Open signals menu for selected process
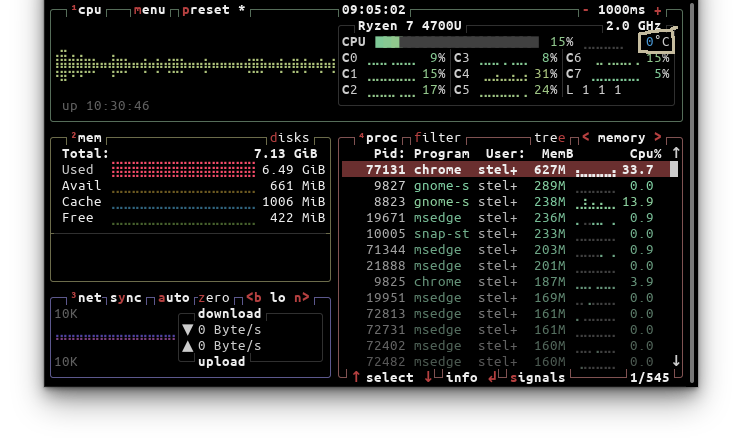The width and height of the screenshot is (742, 447). coord(538,377)
